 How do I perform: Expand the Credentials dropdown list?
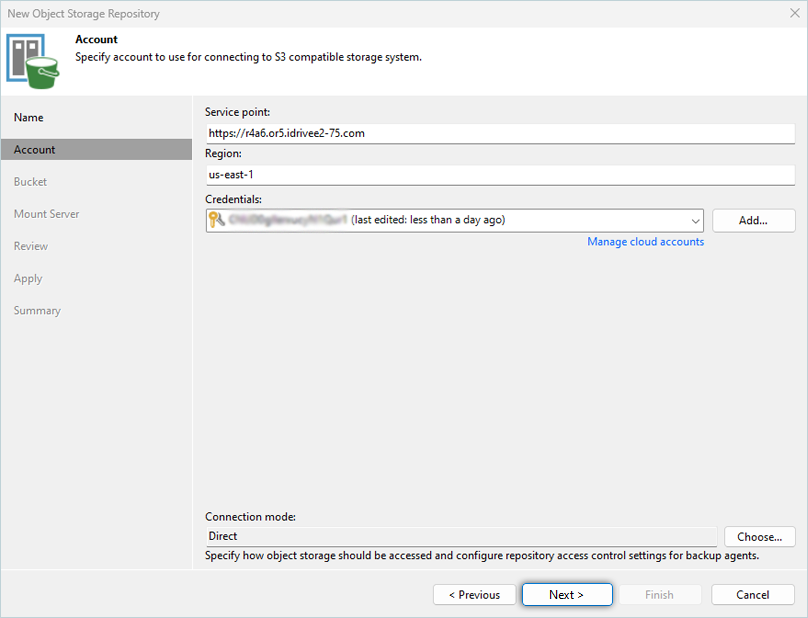pyautogui.click(x=694, y=220)
